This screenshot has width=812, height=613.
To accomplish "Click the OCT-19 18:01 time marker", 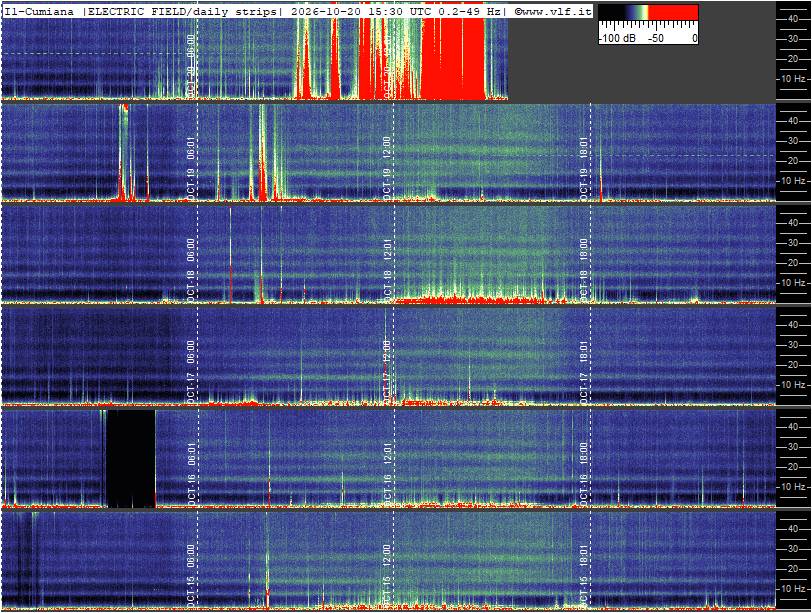I will tap(584, 168).
